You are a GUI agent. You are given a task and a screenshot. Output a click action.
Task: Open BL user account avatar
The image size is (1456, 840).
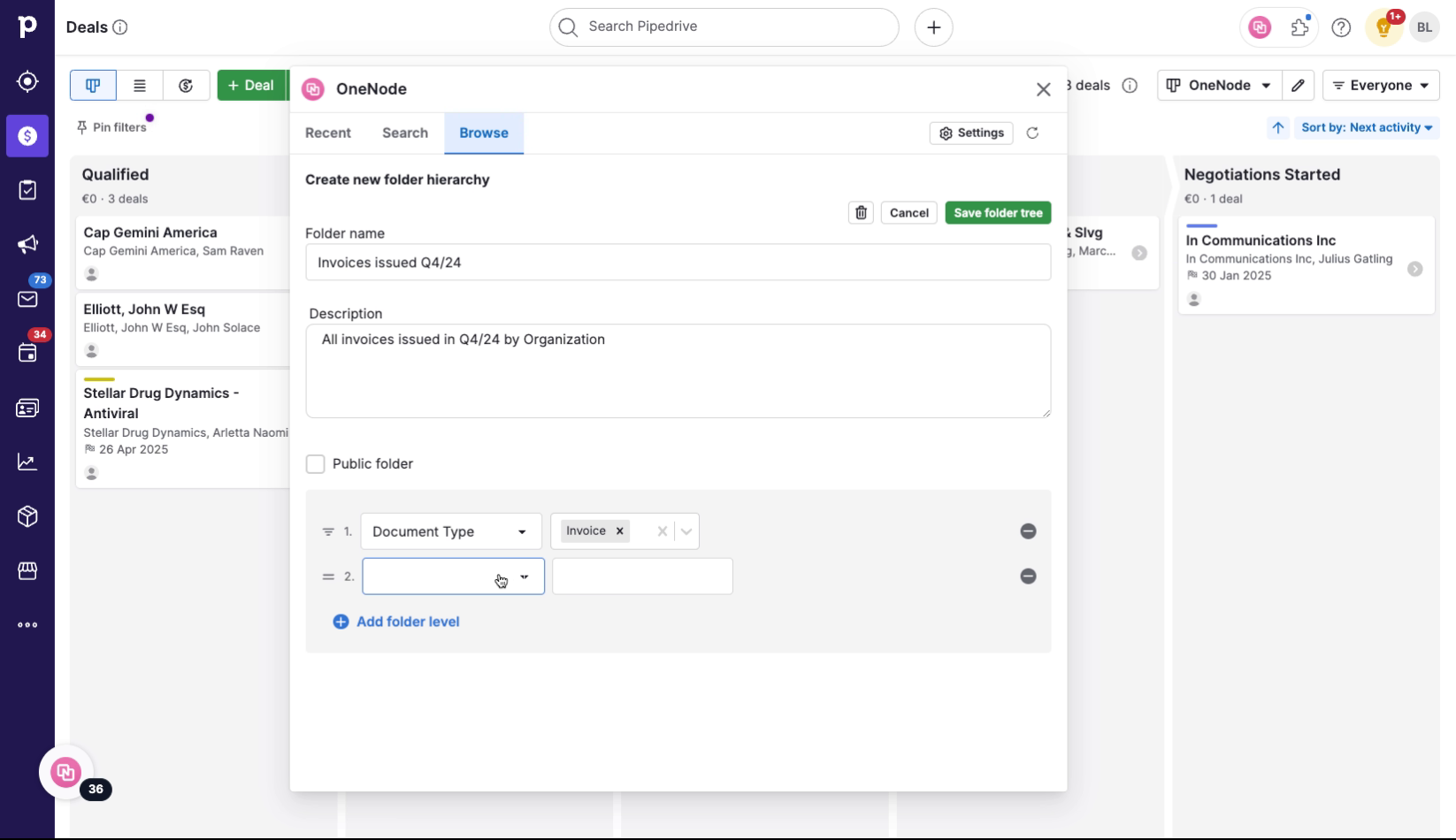coord(1424,27)
